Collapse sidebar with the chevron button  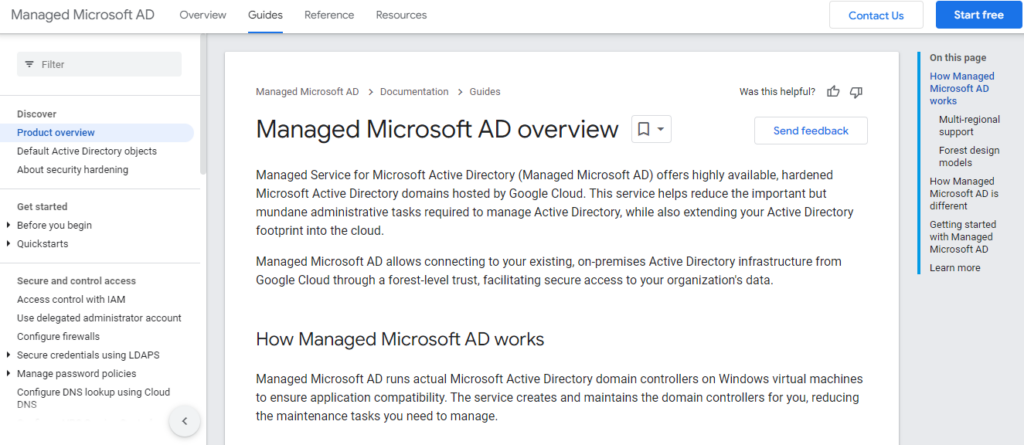click(184, 421)
